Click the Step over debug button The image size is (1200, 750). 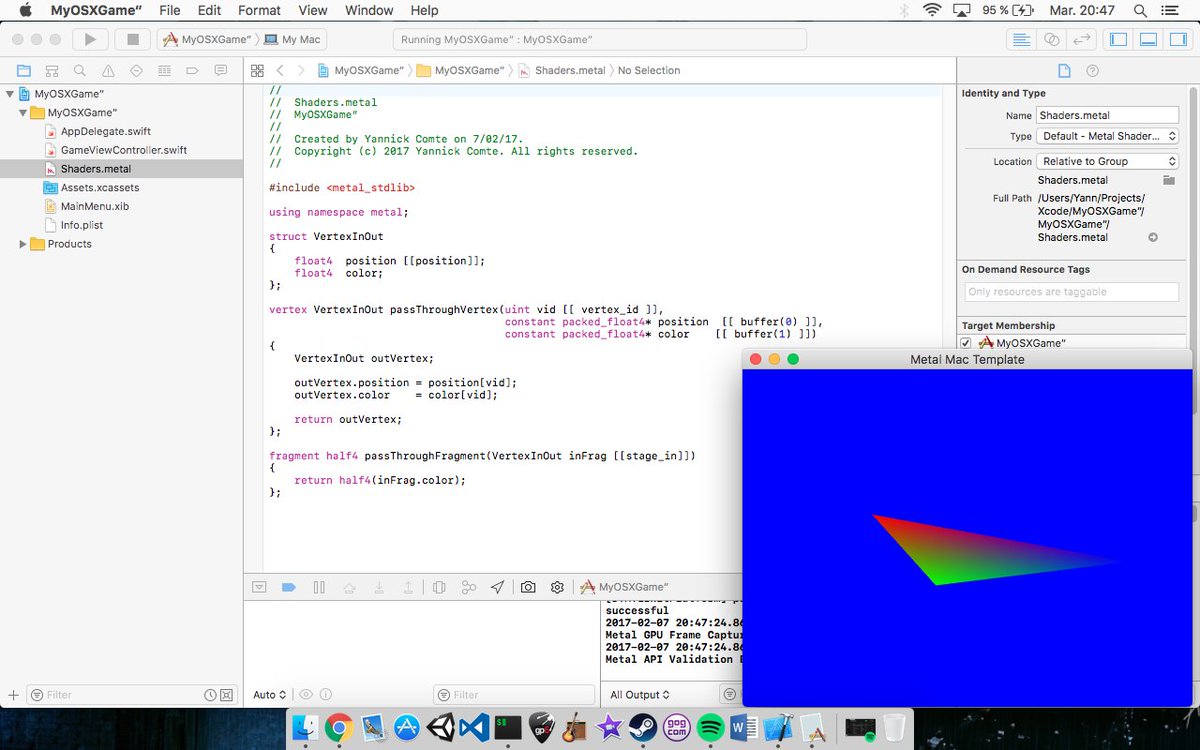[x=349, y=587]
